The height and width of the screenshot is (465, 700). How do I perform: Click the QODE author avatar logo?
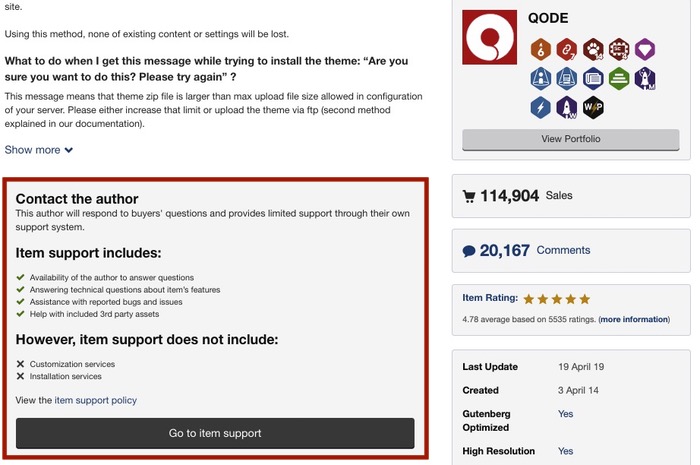pos(489,37)
